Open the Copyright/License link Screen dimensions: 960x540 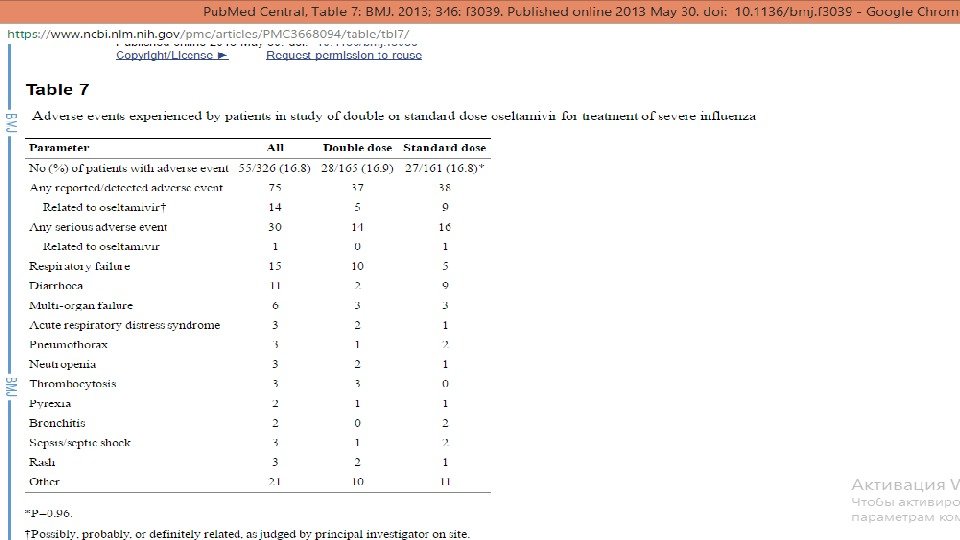coord(172,55)
